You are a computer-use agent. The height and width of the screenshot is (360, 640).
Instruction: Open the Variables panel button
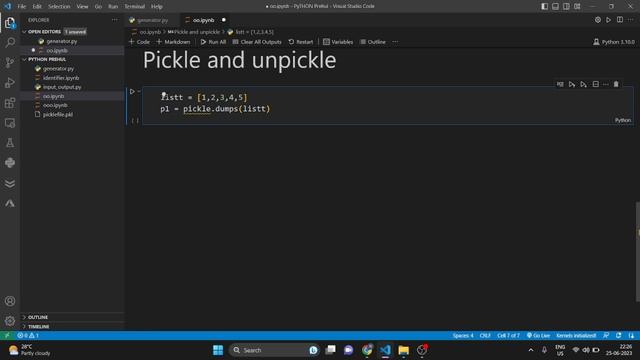[338, 42]
